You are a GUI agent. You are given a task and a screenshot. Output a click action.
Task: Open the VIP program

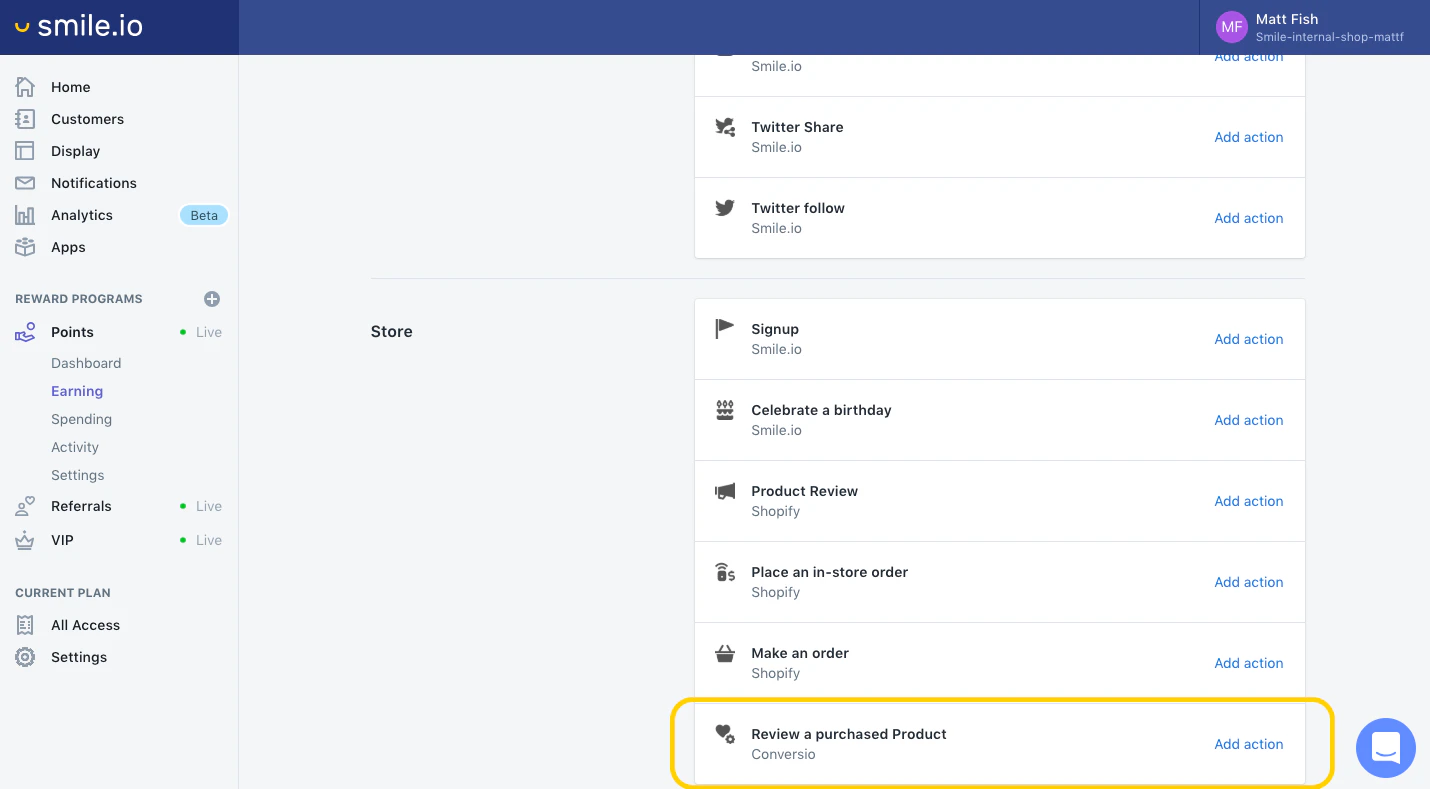[63, 540]
